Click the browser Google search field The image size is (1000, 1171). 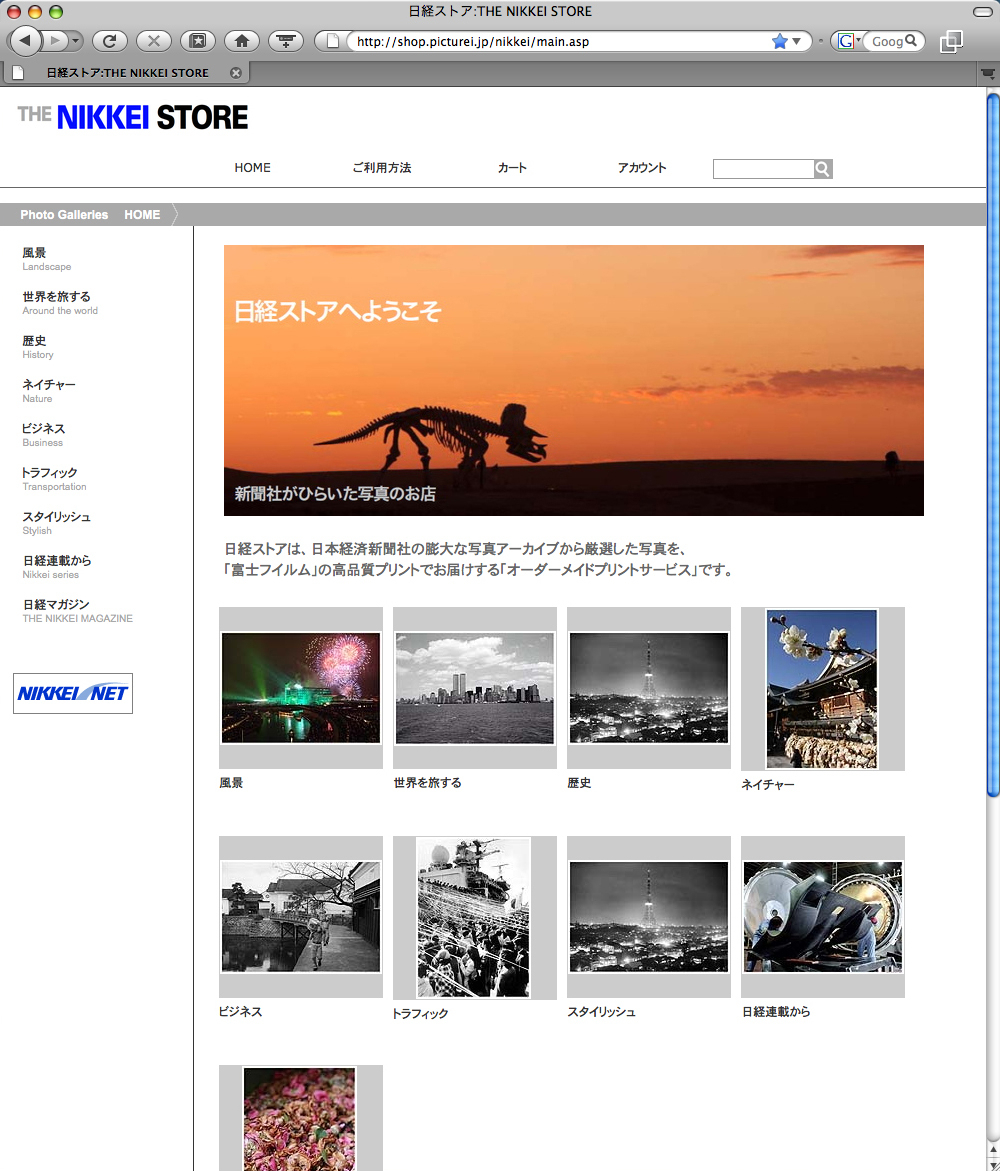click(x=887, y=41)
